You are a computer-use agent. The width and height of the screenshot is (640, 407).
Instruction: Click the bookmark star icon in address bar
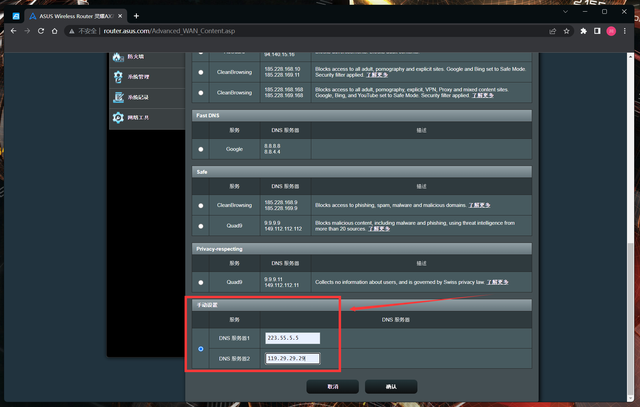(567, 32)
